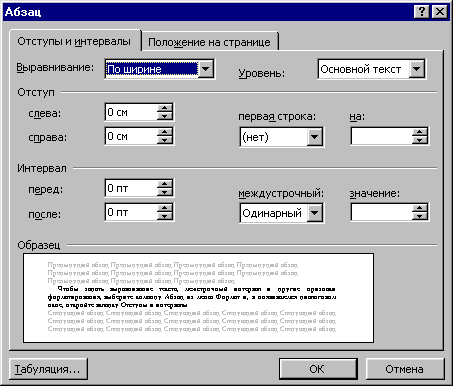Expand the "первая строка" dropdown arrow
The width and height of the screenshot is (453, 386).
pyautogui.click(x=314, y=137)
